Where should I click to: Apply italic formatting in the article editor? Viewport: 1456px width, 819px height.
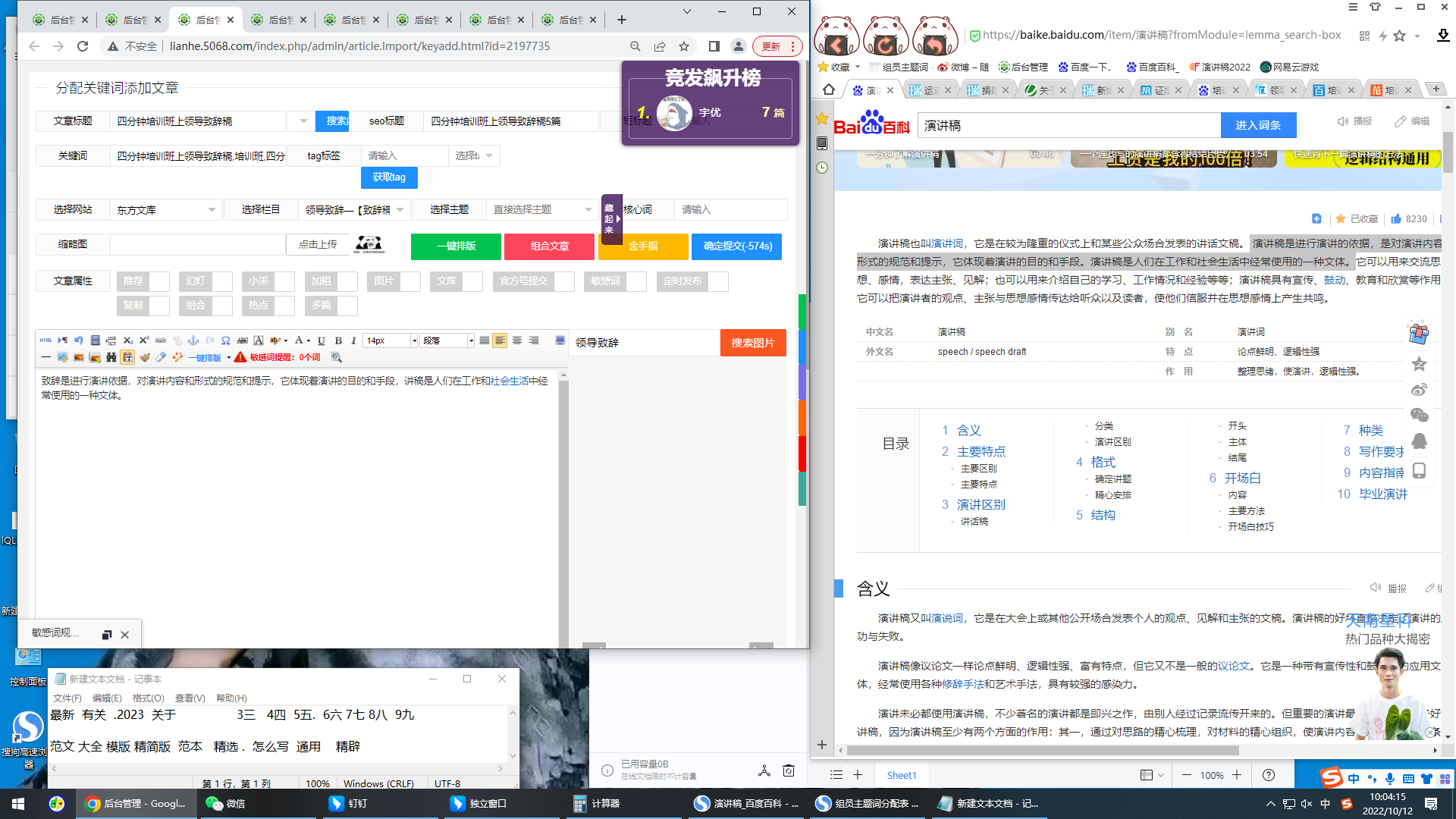[x=353, y=341]
